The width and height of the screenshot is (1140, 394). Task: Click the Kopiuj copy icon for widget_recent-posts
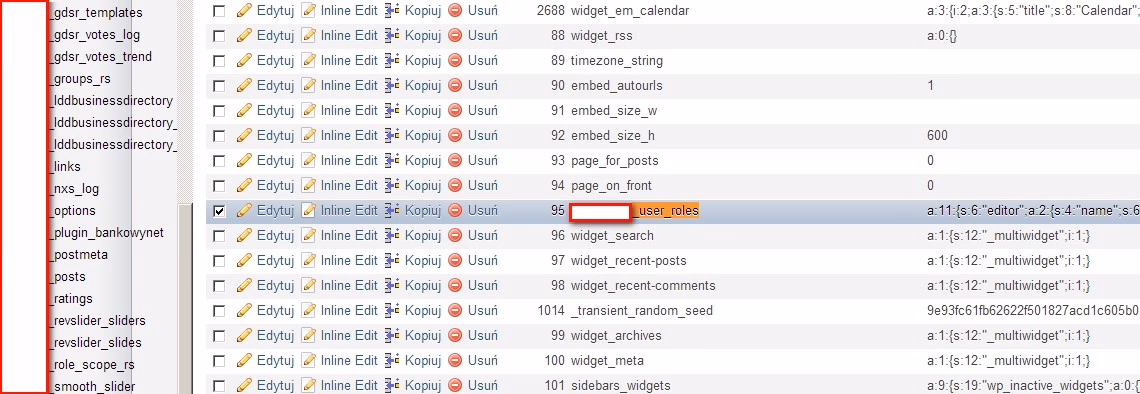tap(393, 260)
